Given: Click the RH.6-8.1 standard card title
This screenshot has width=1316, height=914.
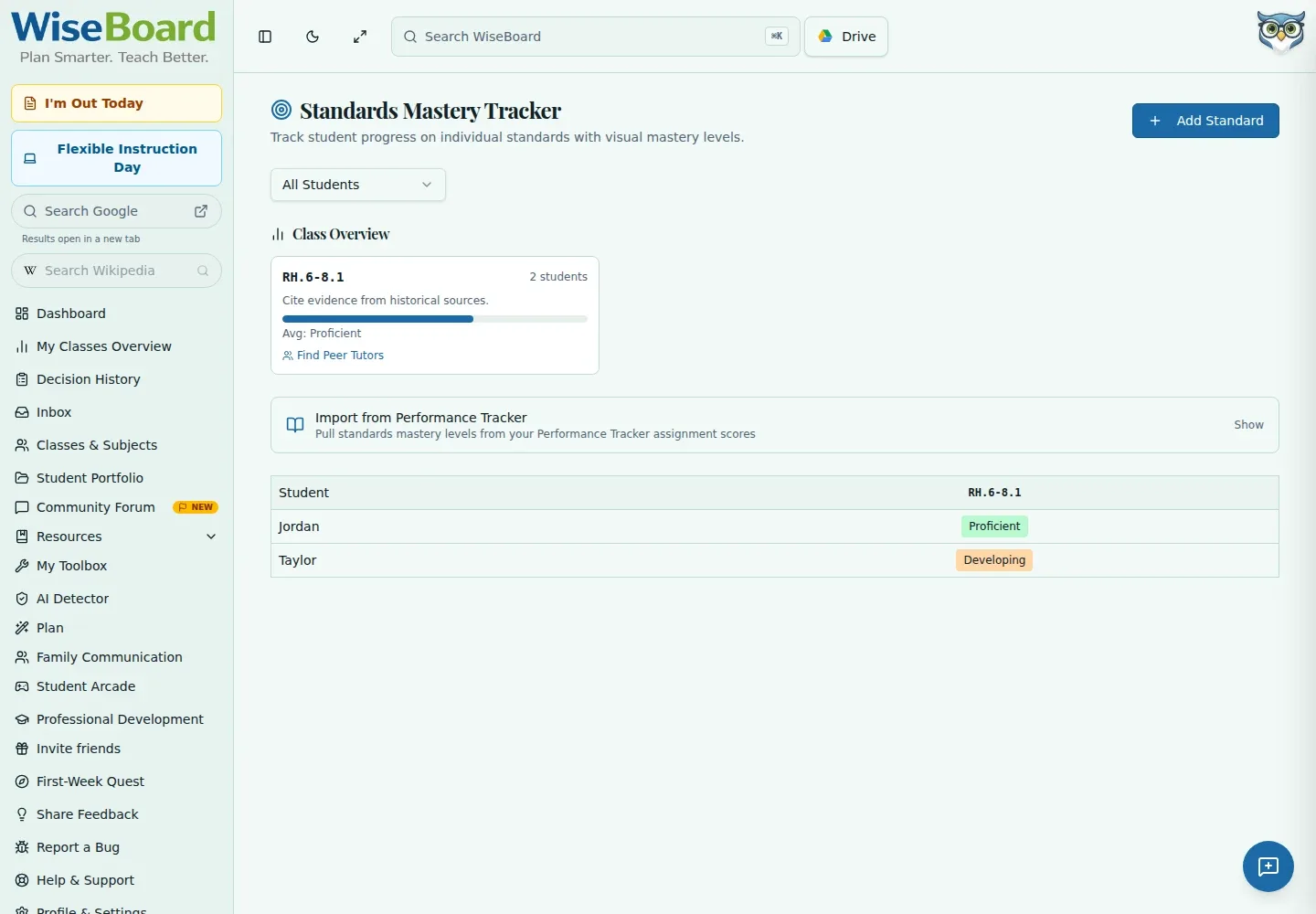Looking at the screenshot, I should [x=313, y=277].
